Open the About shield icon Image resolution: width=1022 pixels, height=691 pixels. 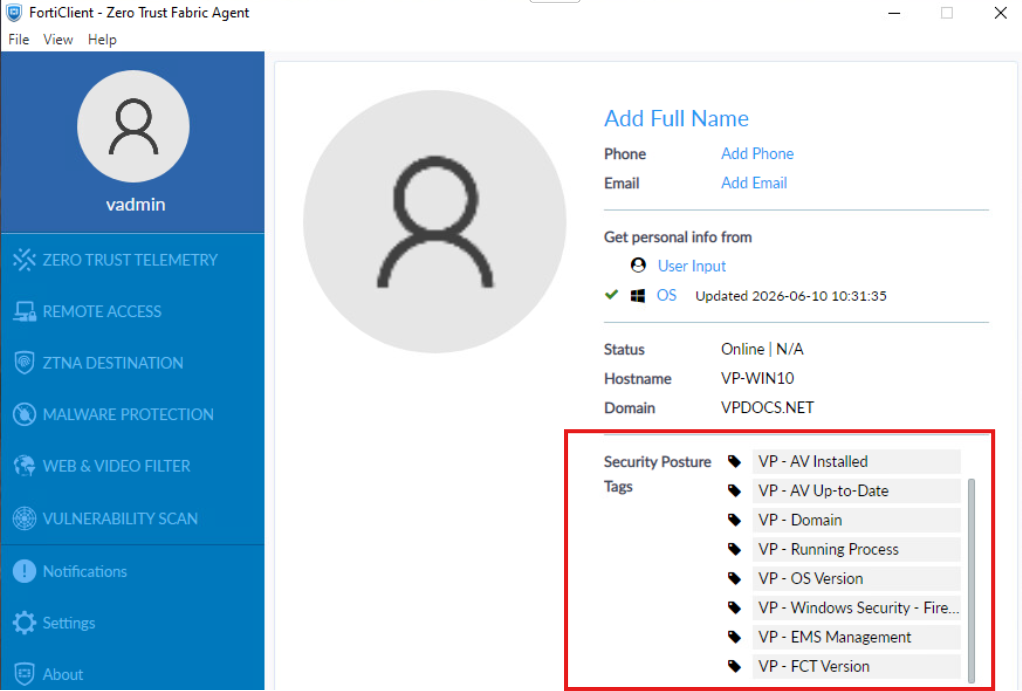point(24,674)
